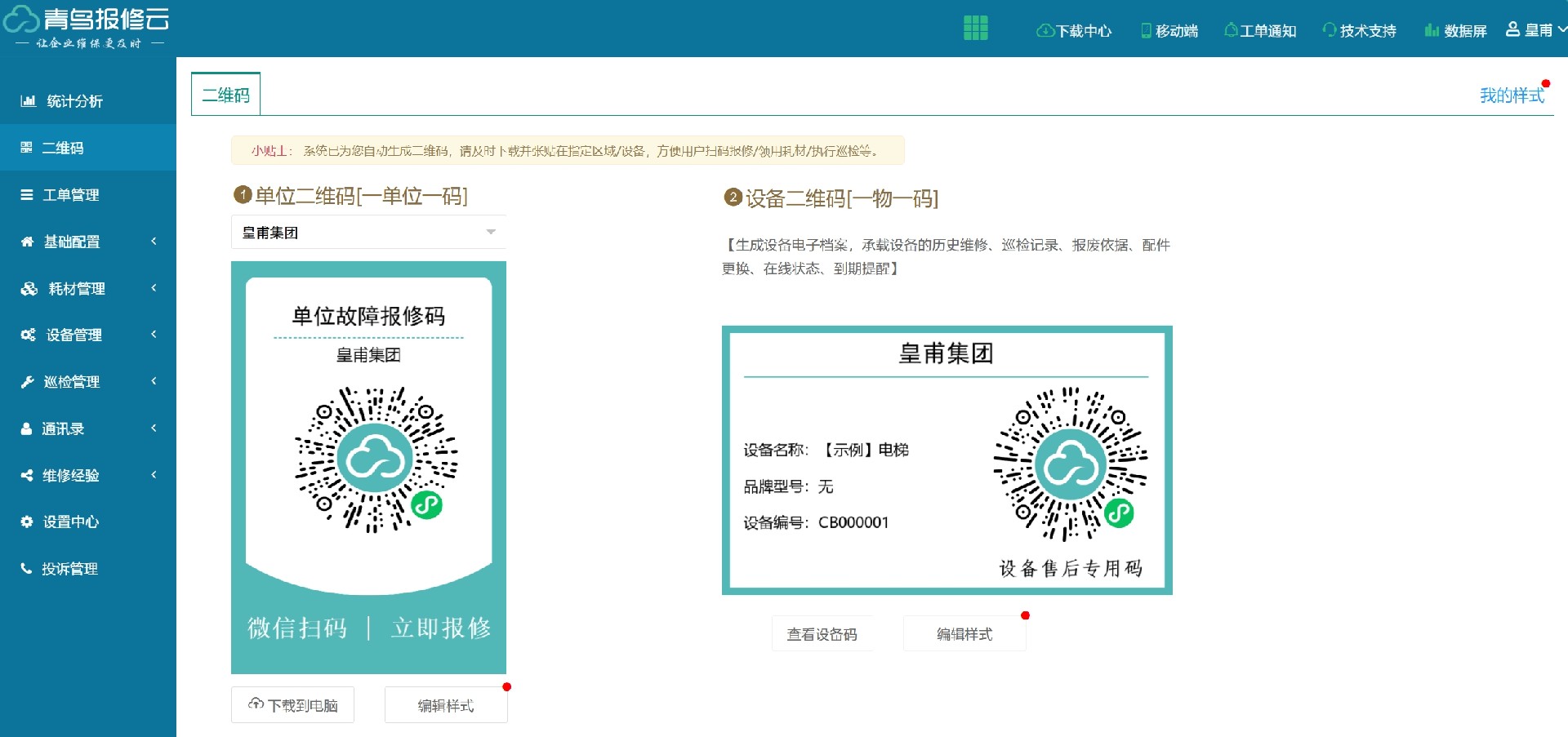Click 编辑样式 under the unit QR code
Image resolution: width=1568 pixels, height=737 pixels.
tap(446, 705)
